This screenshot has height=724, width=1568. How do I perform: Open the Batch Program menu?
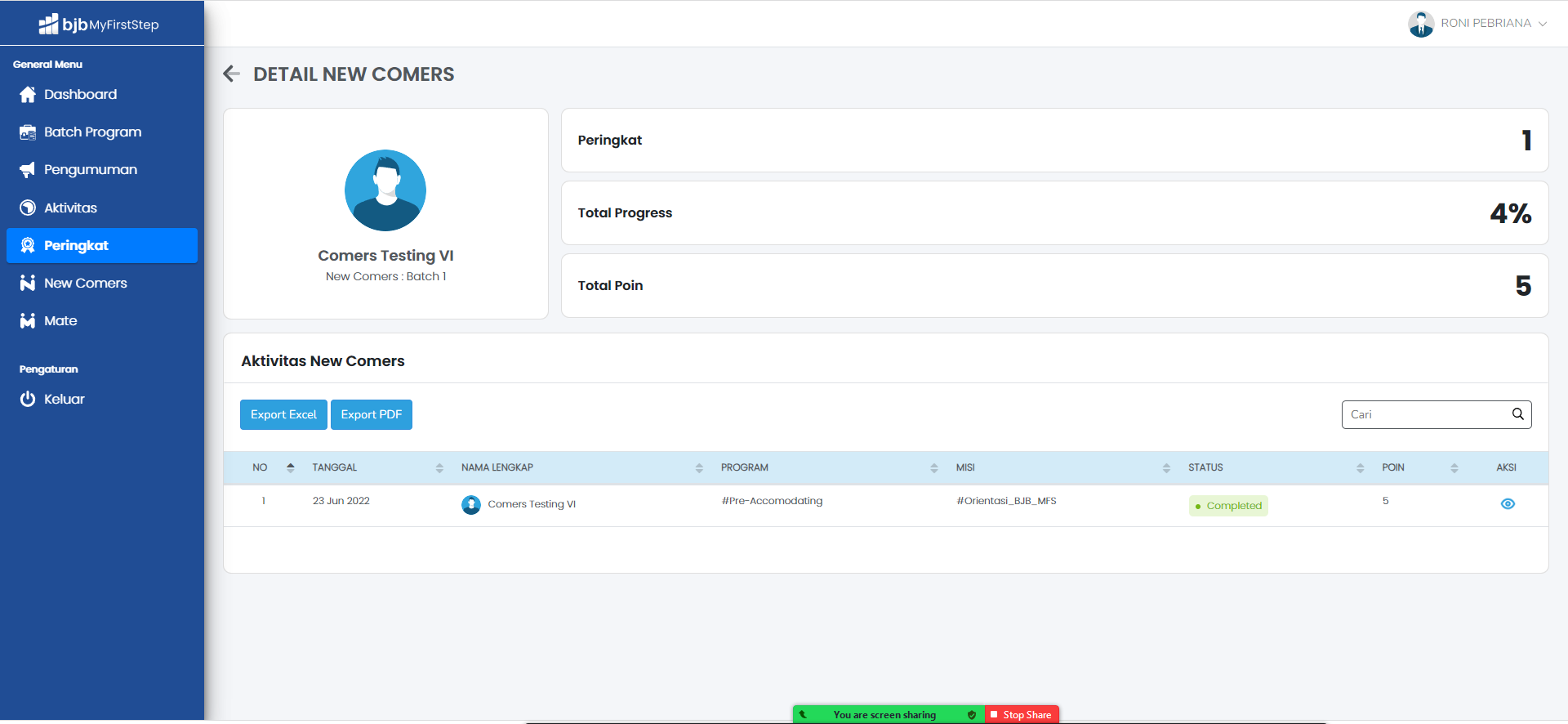(102, 132)
